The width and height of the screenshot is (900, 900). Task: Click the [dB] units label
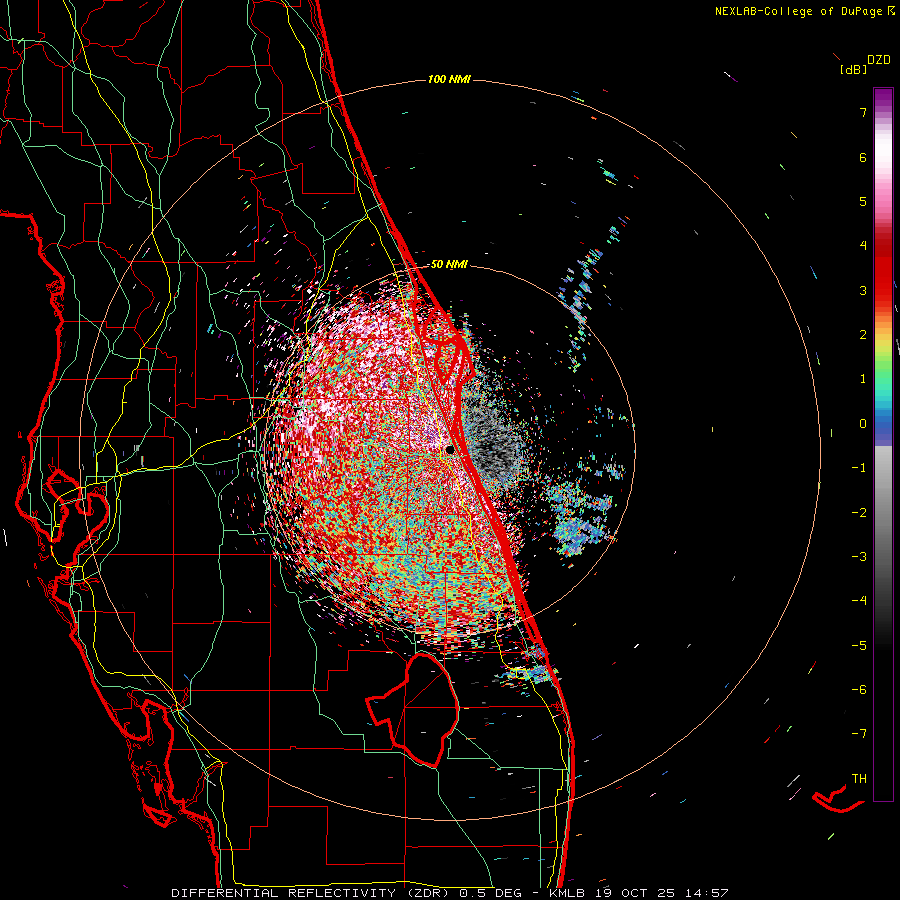click(853, 70)
